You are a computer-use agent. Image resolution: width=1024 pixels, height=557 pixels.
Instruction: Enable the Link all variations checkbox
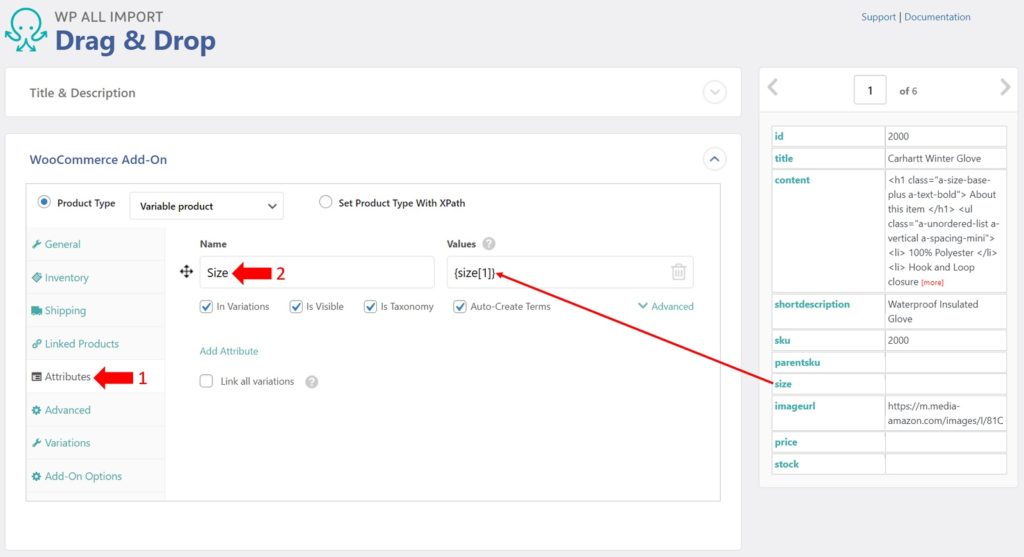click(206, 381)
